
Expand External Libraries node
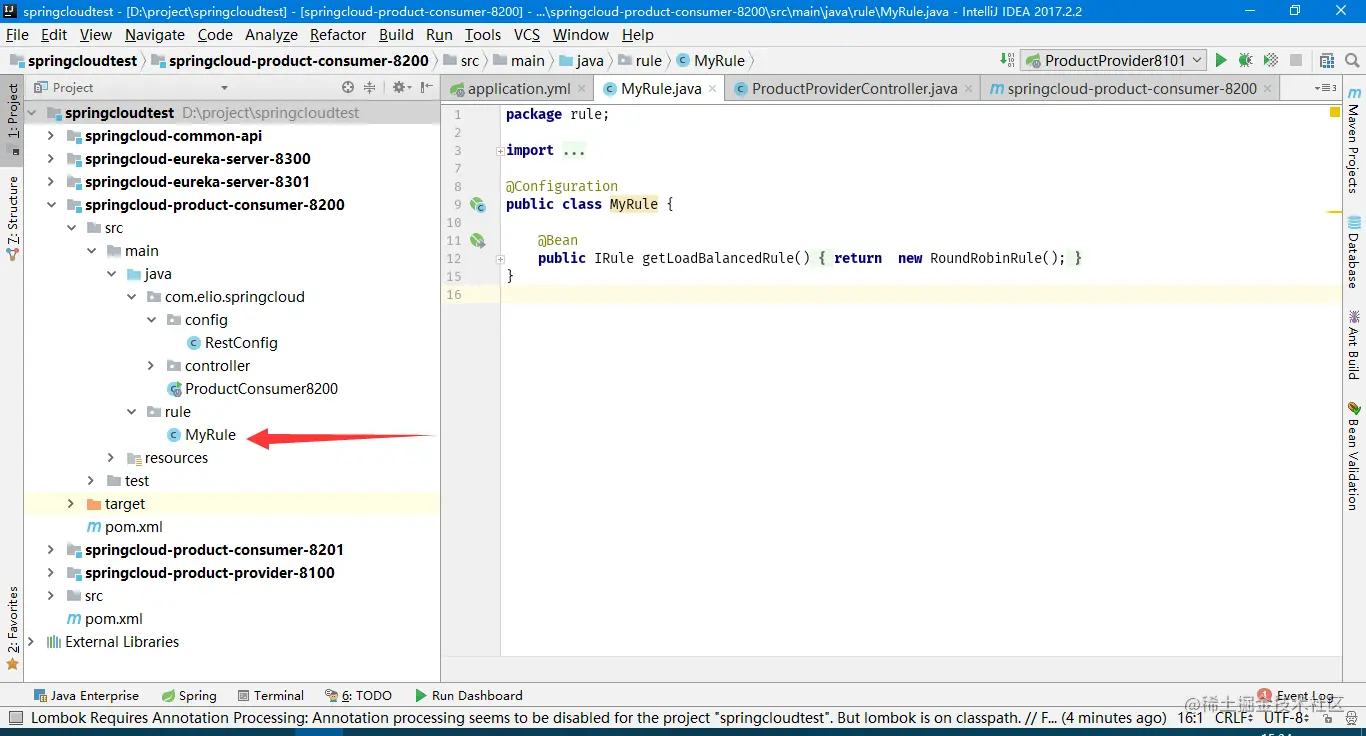(x=31, y=642)
